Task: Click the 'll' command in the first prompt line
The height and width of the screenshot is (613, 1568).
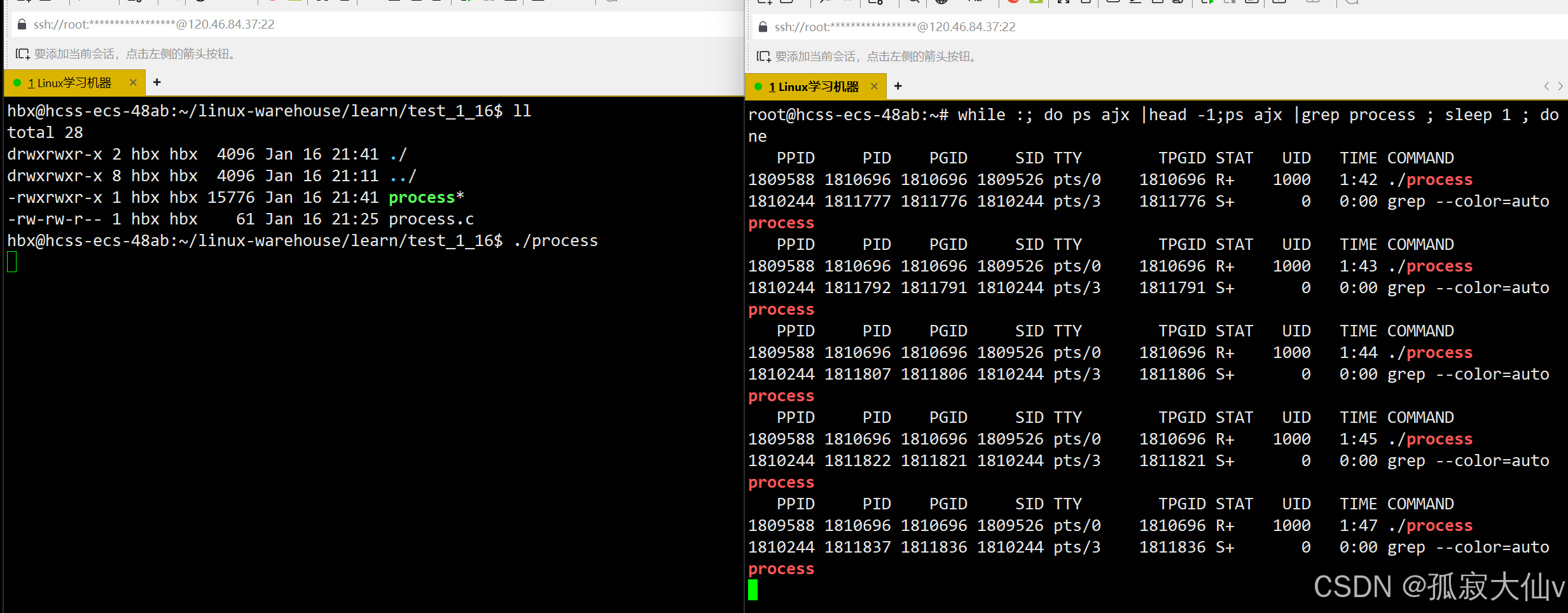Action: [x=522, y=111]
